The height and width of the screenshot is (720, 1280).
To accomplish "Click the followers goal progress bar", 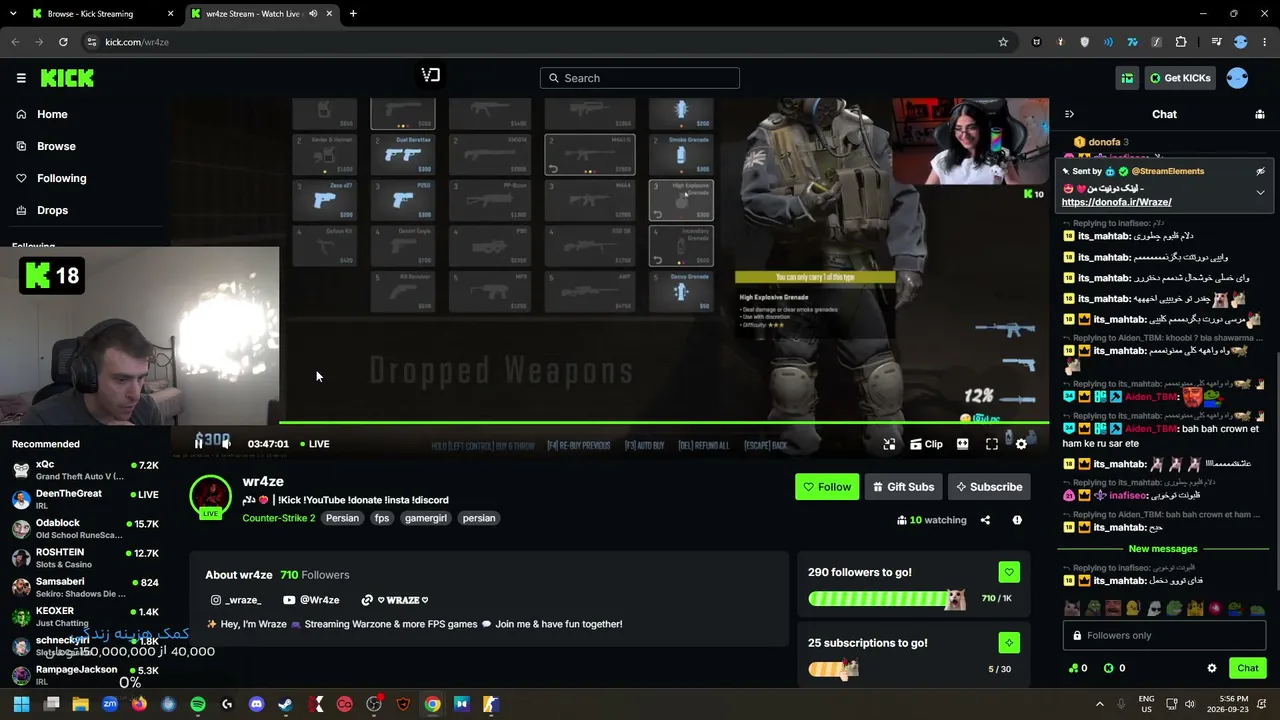I will [886, 599].
